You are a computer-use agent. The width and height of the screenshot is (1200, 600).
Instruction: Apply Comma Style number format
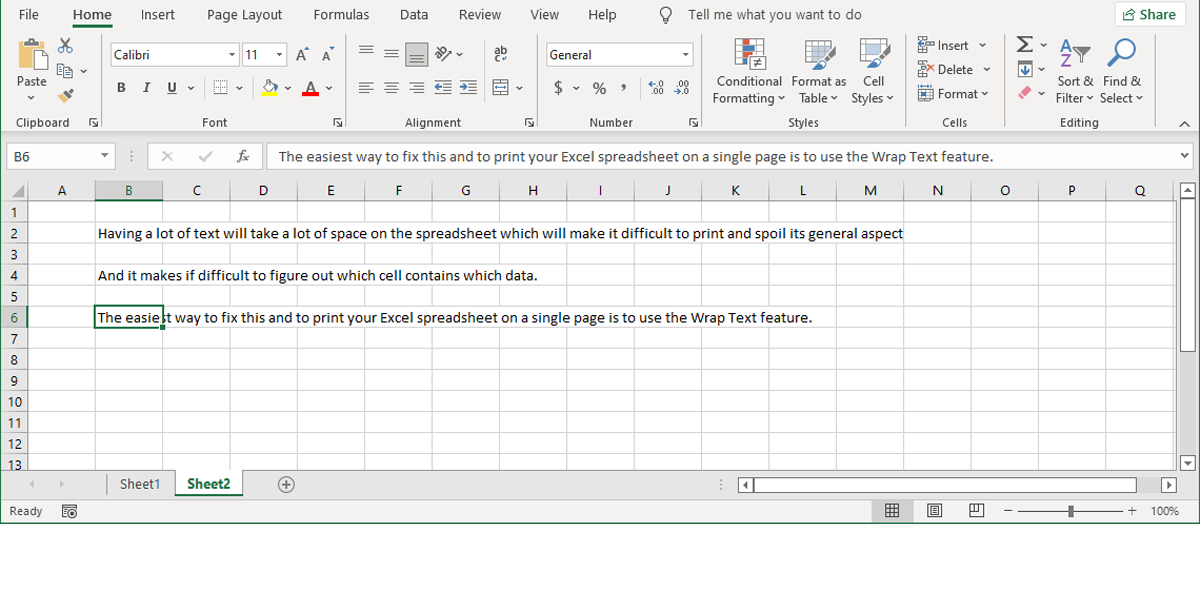[x=624, y=88]
